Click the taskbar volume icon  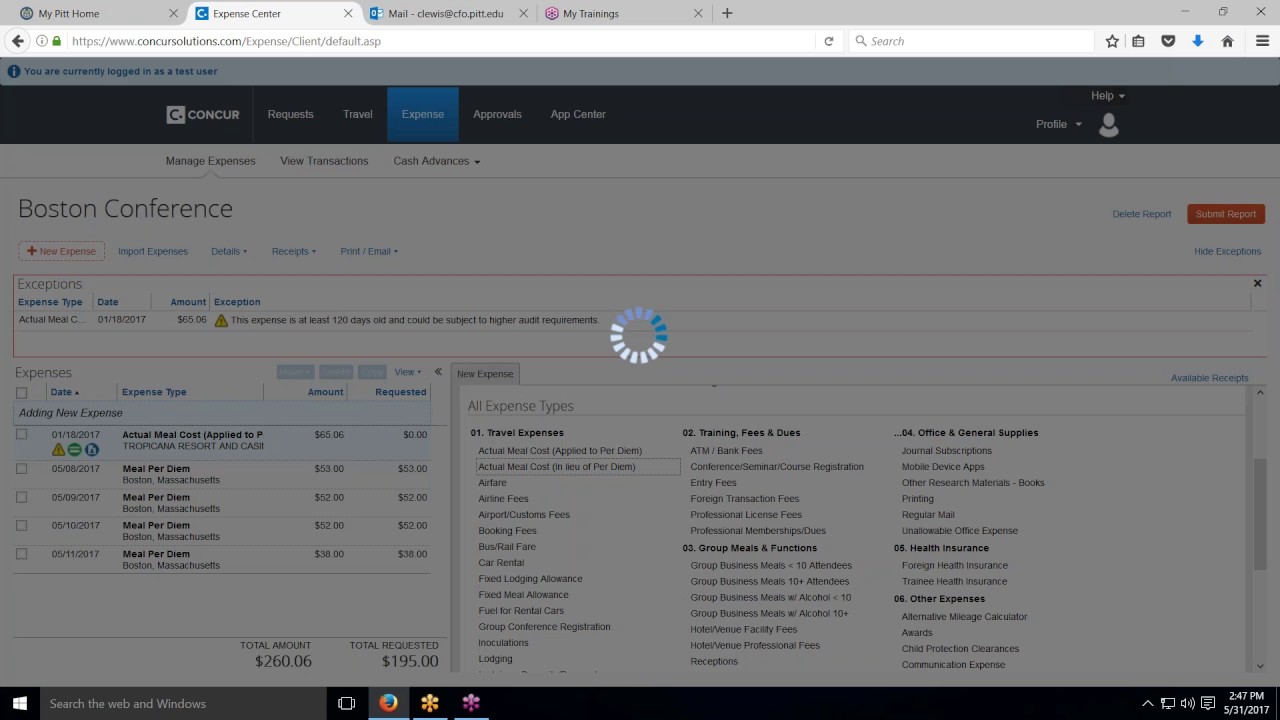(1187, 703)
